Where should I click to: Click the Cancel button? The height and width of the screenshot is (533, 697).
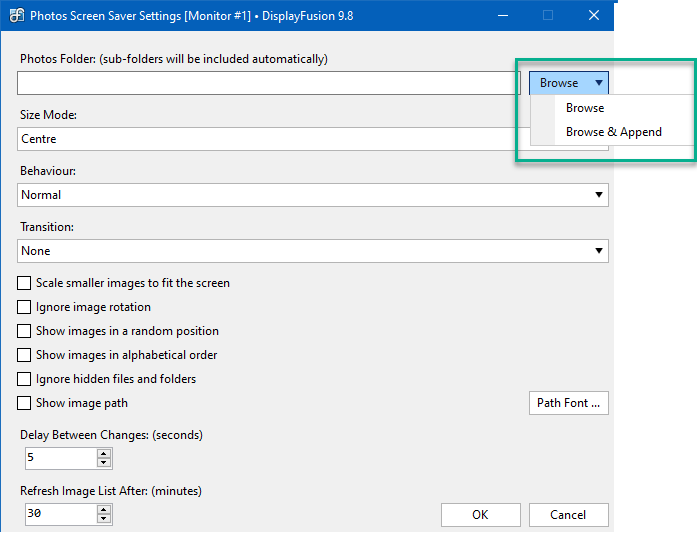pyautogui.click(x=569, y=515)
